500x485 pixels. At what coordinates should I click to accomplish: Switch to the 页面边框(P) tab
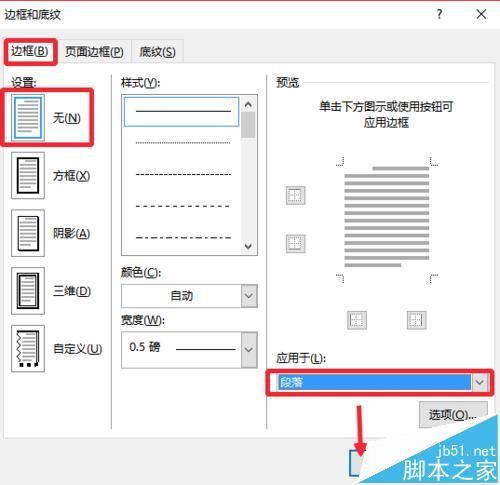coord(94,52)
